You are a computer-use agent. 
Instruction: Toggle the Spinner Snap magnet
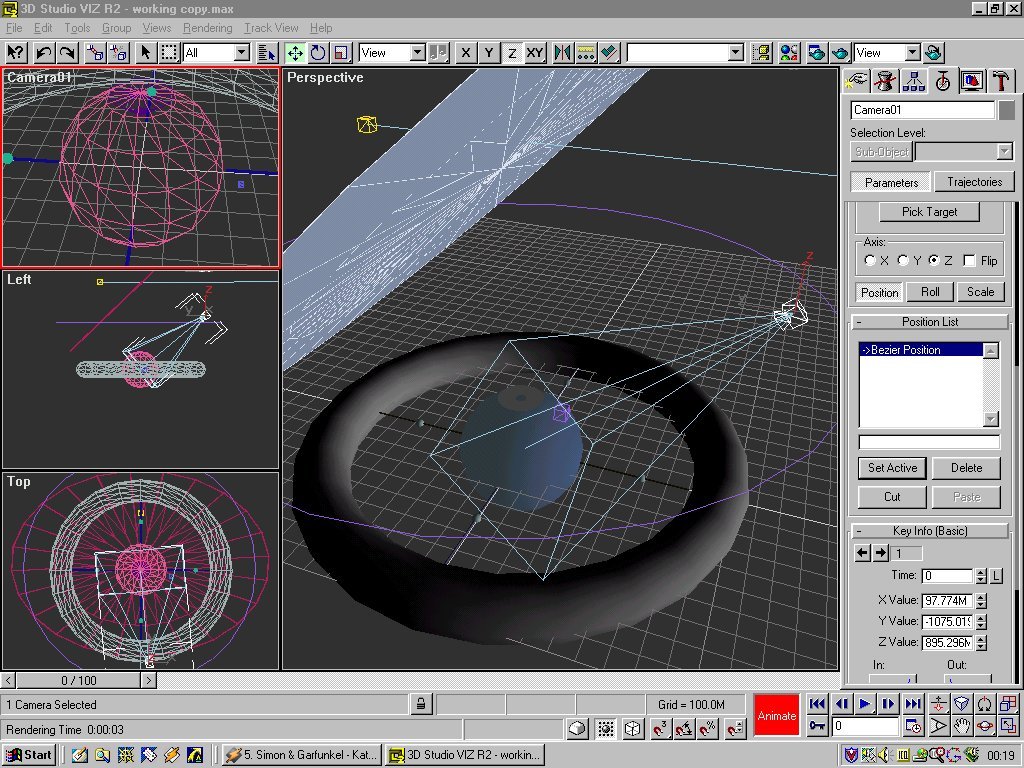[x=735, y=729]
